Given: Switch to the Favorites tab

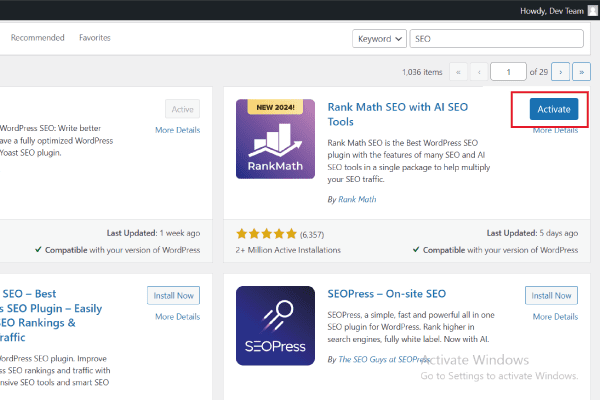Looking at the screenshot, I should 95,38.
